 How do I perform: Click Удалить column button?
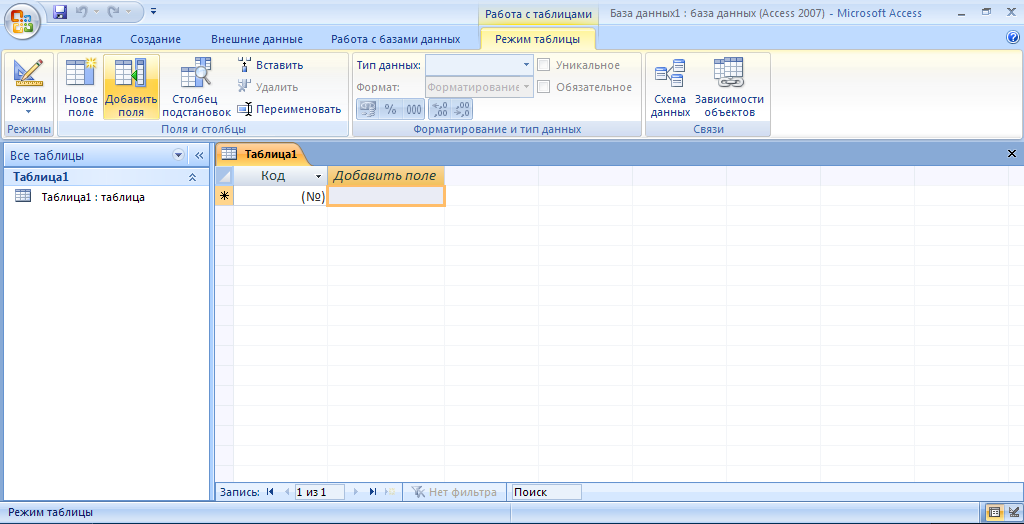tap(268, 87)
